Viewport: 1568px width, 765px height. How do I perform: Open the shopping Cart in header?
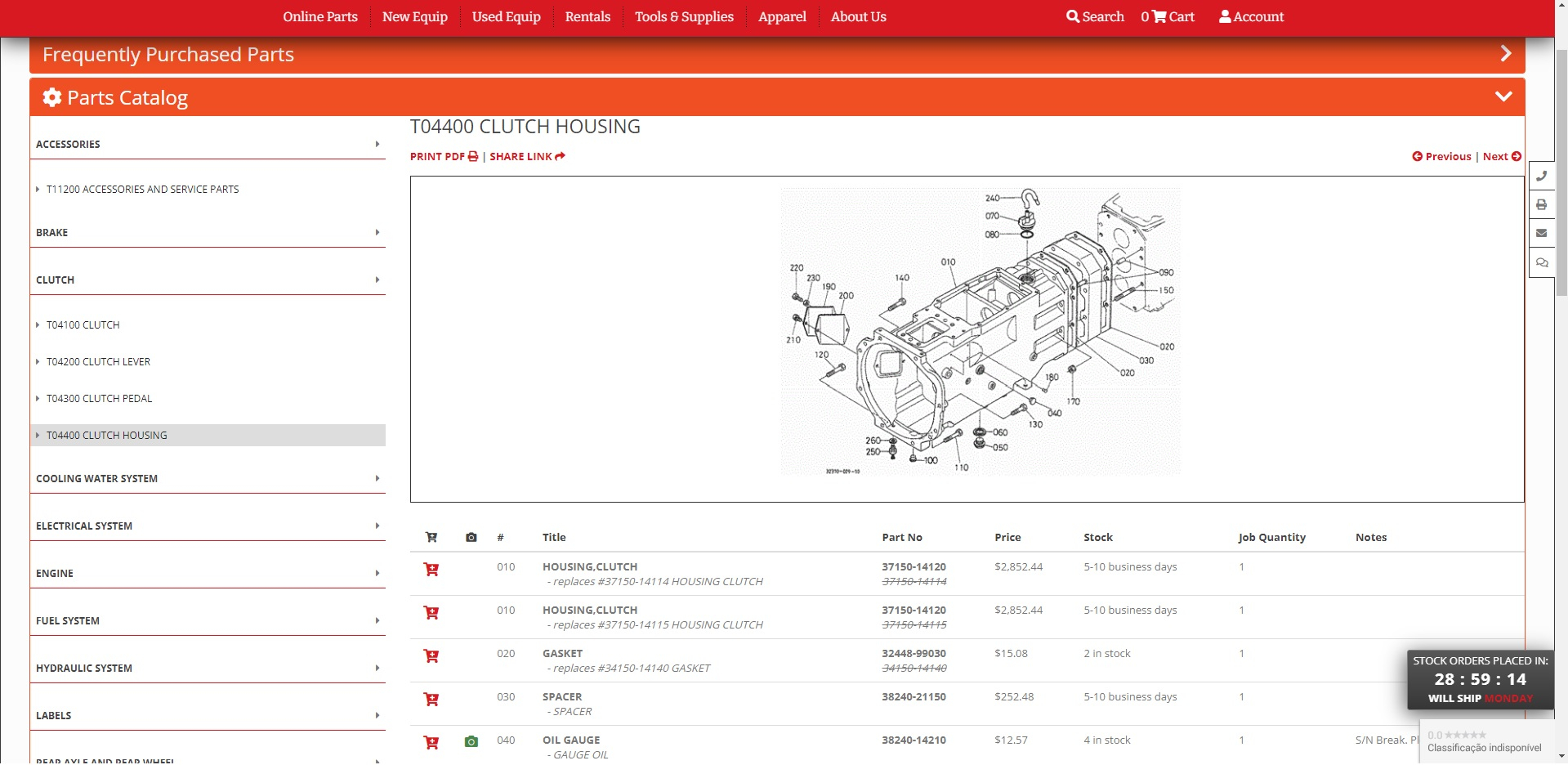[x=1168, y=17]
